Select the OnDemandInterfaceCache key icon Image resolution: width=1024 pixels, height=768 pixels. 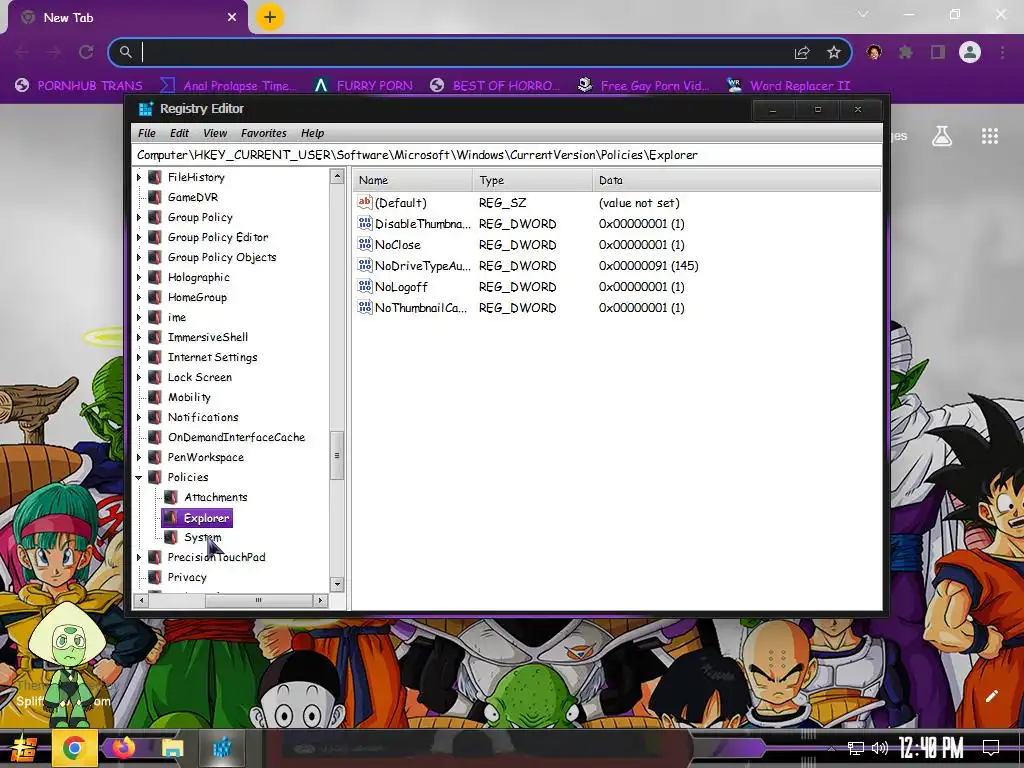coord(155,437)
